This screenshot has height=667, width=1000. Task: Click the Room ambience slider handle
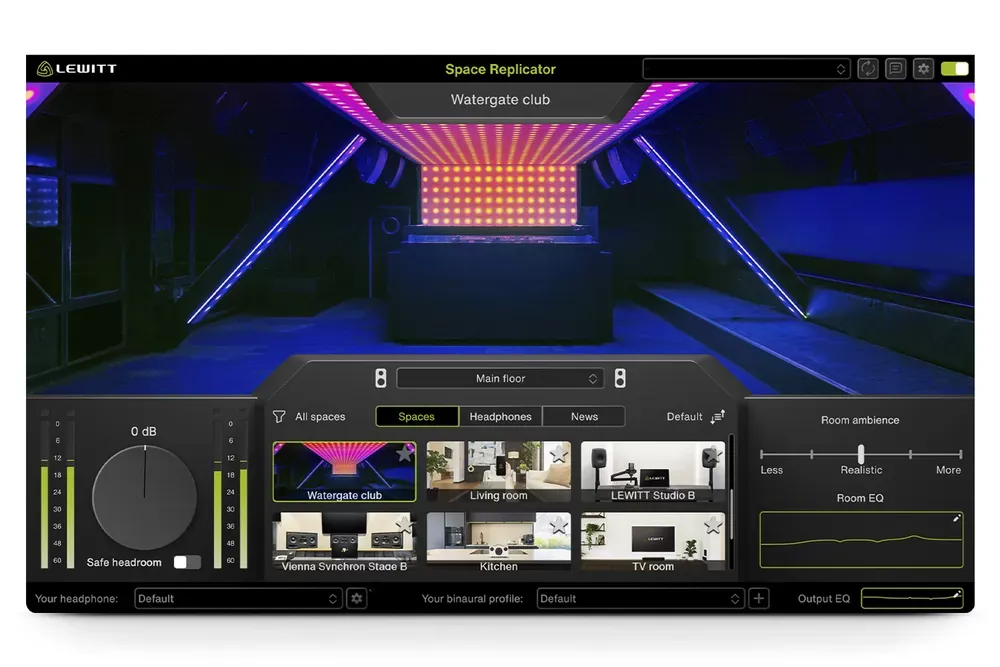861,454
